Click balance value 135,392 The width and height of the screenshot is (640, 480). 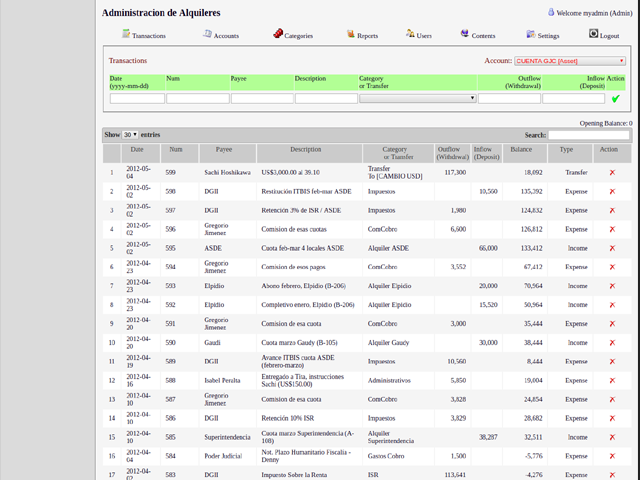(x=531, y=191)
